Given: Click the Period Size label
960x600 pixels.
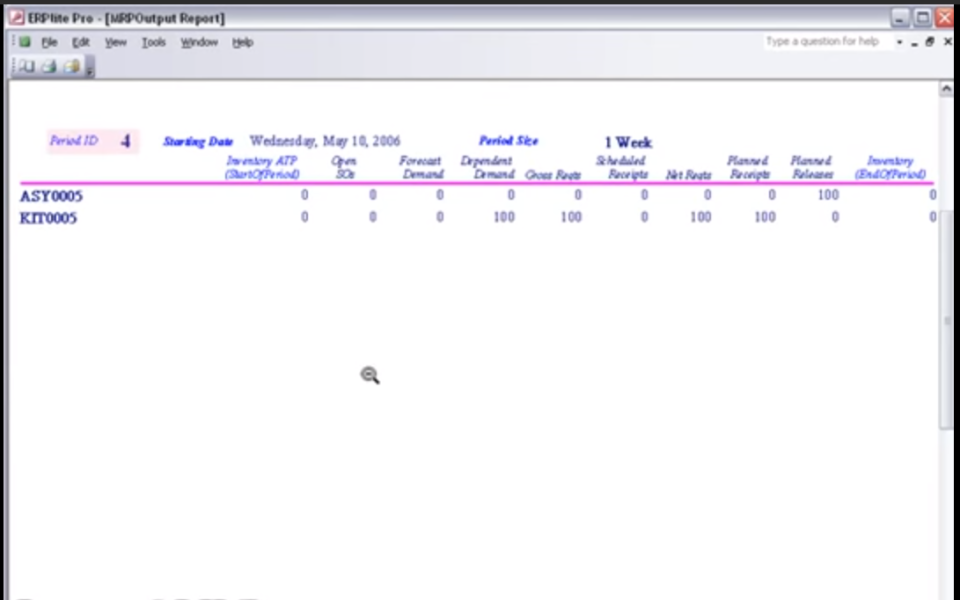Looking at the screenshot, I should 508,141.
